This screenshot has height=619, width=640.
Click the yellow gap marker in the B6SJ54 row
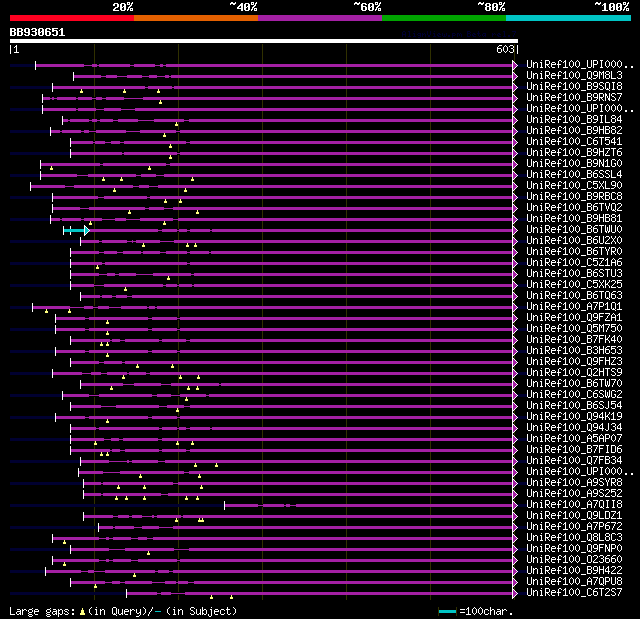177,410
